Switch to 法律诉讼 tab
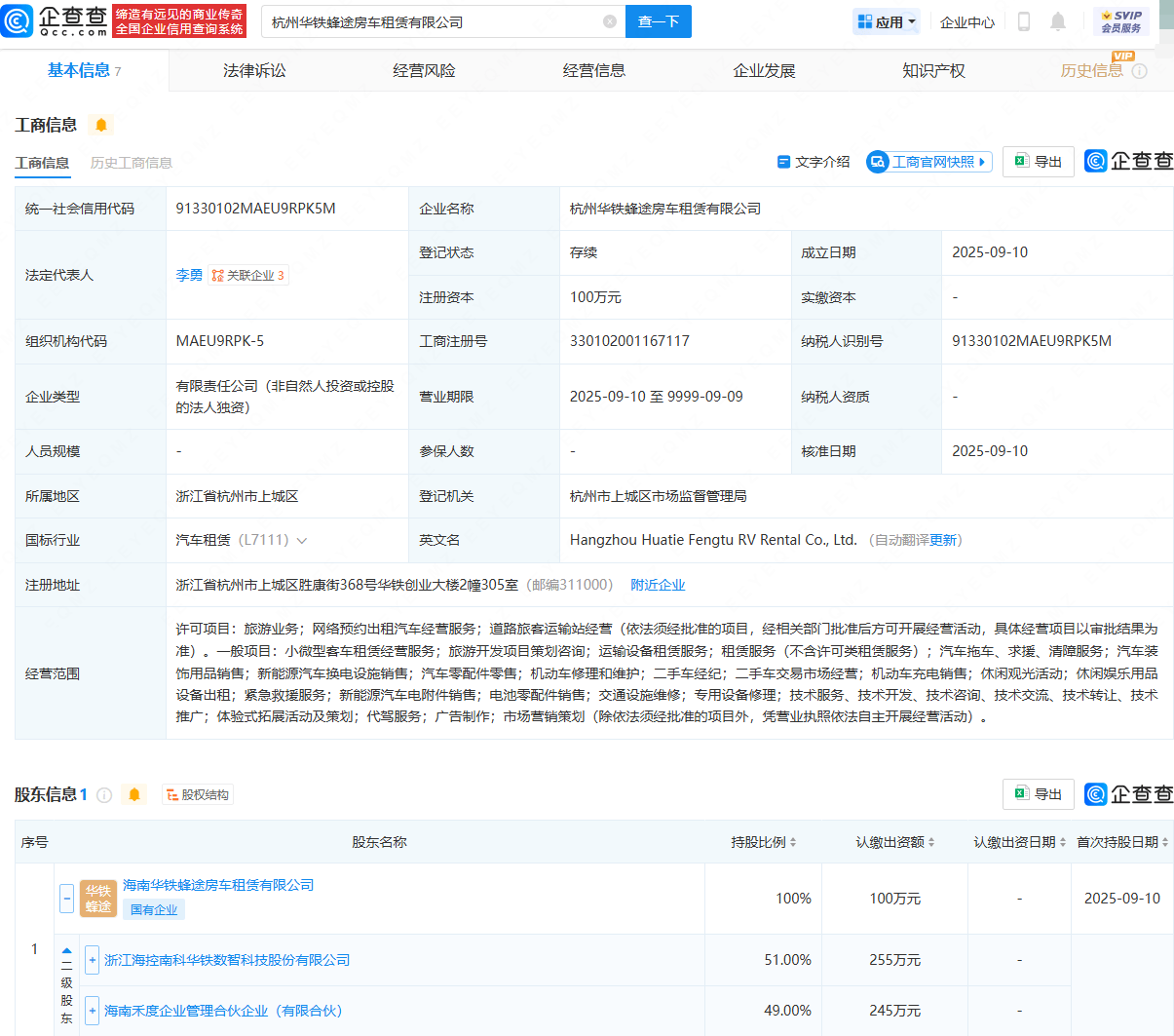Image resolution: width=1174 pixels, height=1036 pixels. pyautogui.click(x=254, y=70)
